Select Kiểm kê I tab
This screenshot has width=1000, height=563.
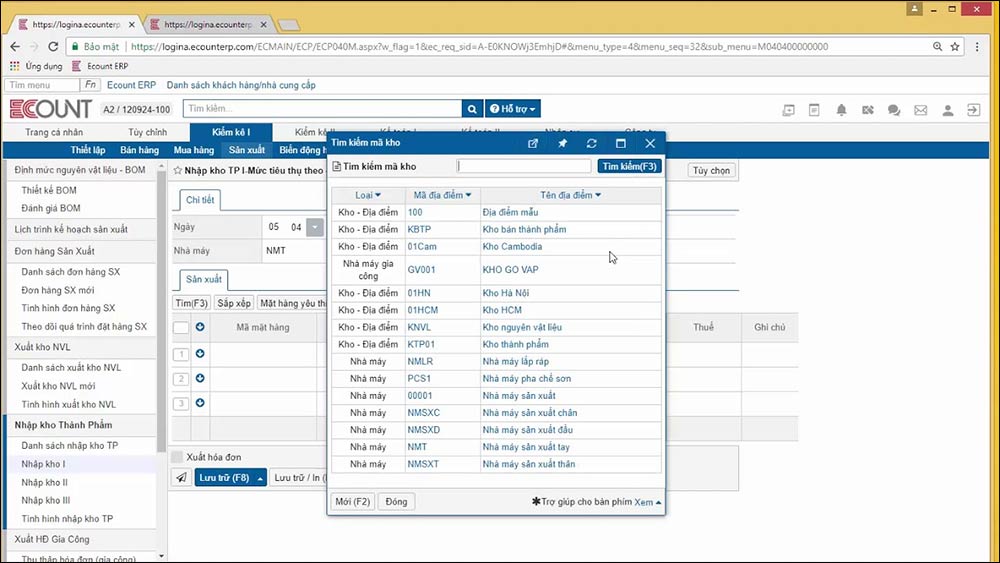click(x=231, y=132)
